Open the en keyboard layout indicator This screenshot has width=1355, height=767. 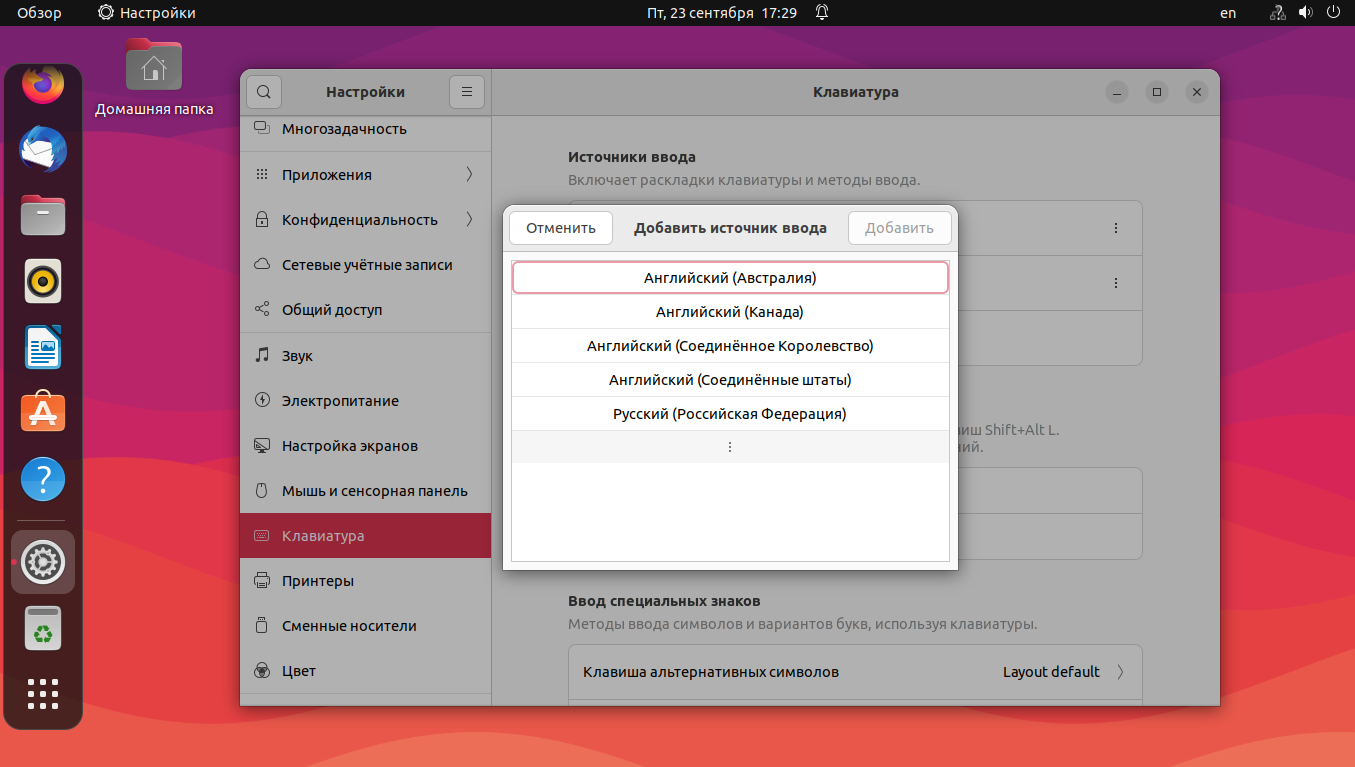click(1228, 13)
